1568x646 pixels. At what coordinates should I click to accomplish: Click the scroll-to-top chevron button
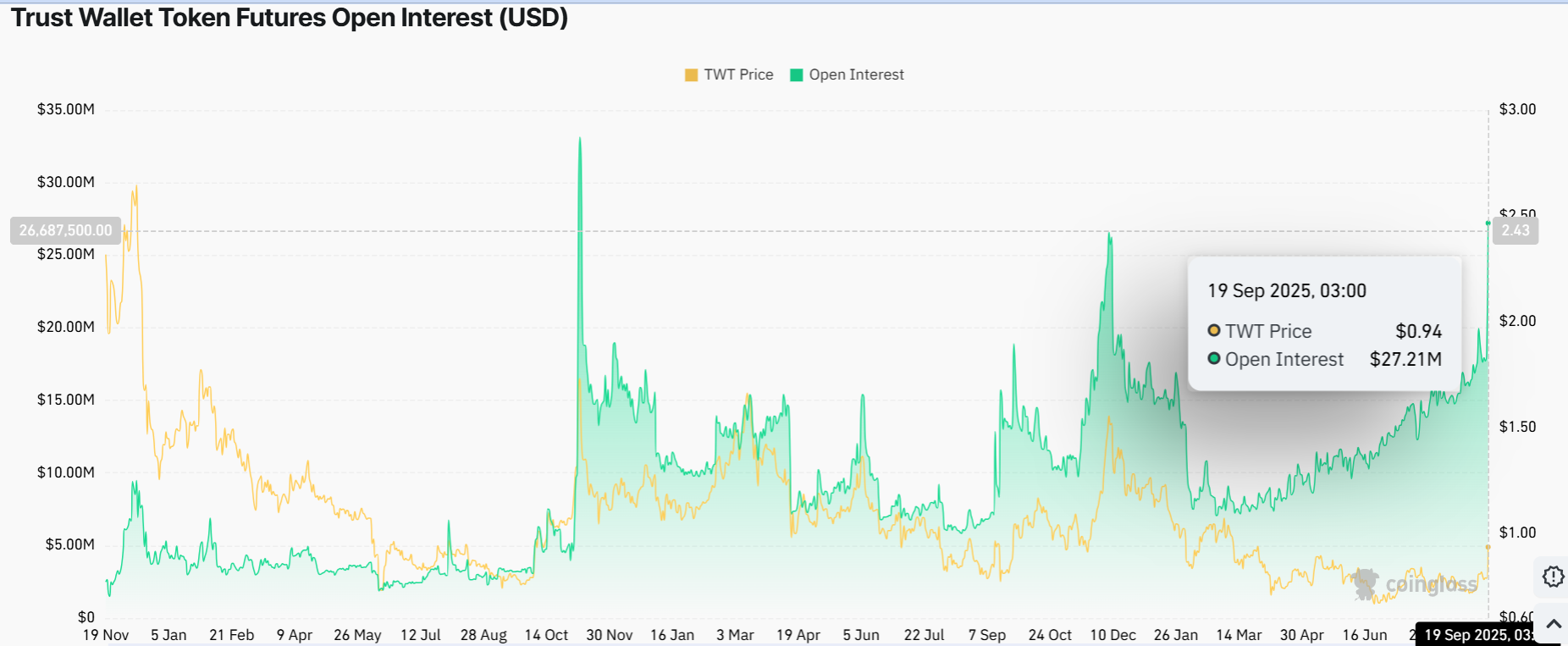click(x=1554, y=625)
